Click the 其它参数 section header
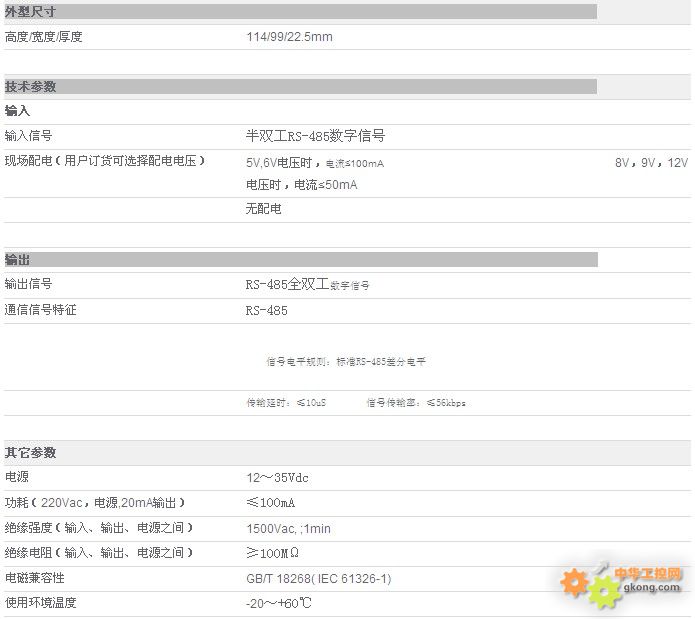The width and height of the screenshot is (695, 619). [x=31, y=453]
